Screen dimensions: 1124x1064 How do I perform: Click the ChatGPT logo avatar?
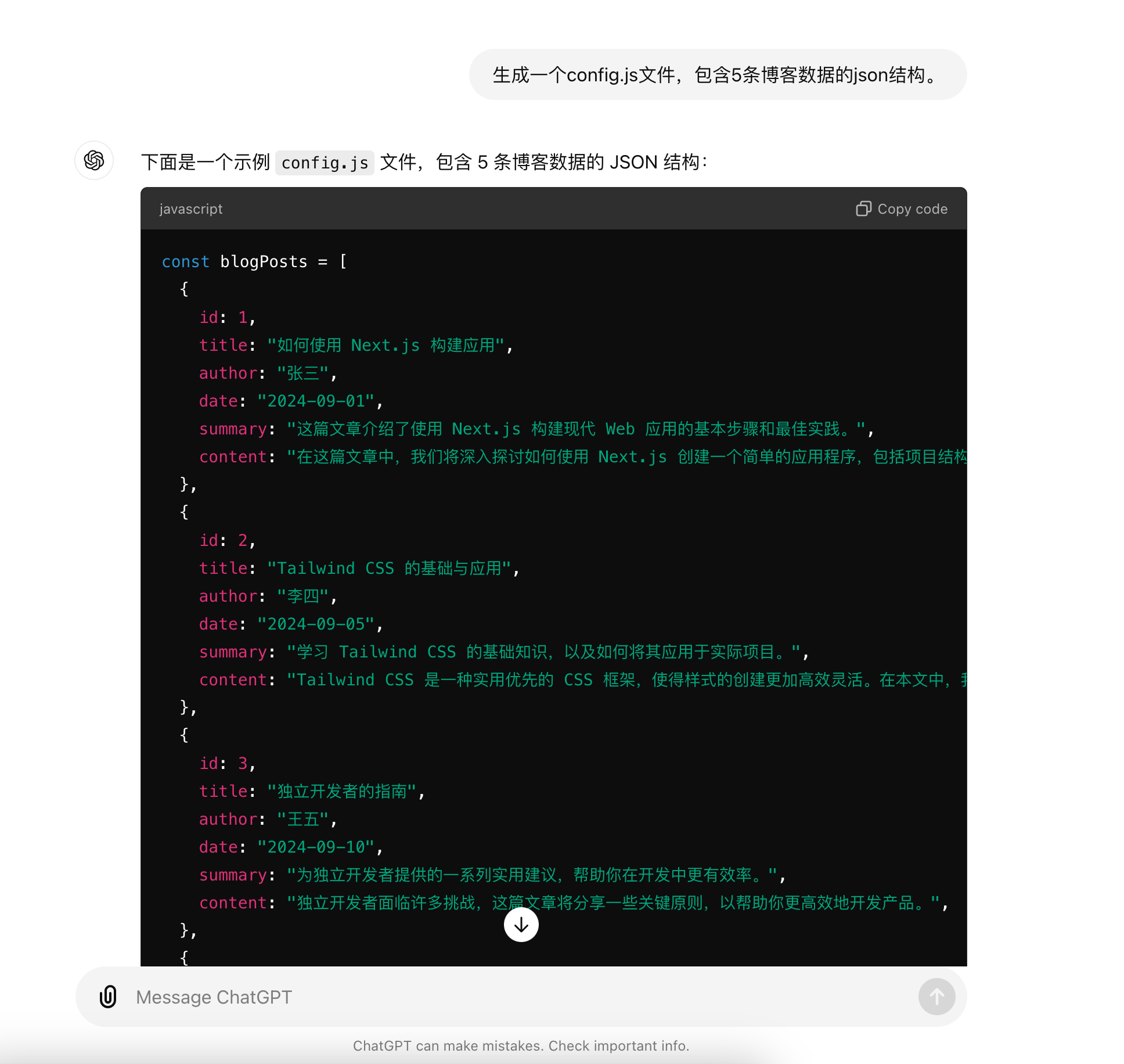tap(94, 160)
